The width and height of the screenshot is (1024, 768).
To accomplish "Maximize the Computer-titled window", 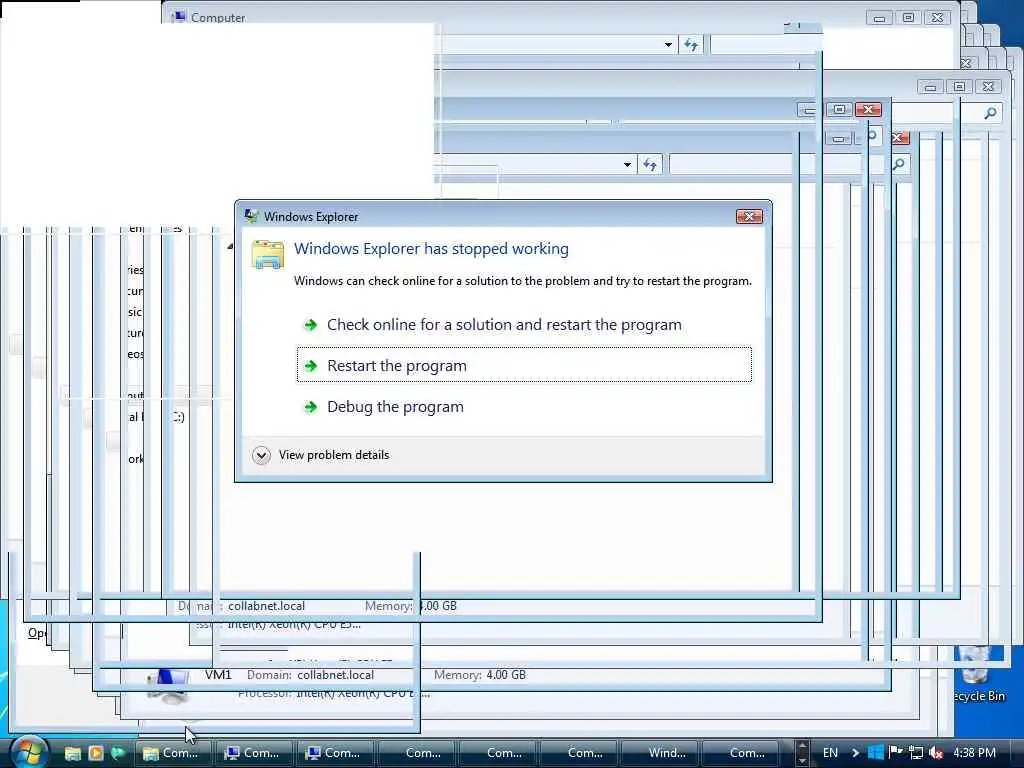I will click(908, 18).
